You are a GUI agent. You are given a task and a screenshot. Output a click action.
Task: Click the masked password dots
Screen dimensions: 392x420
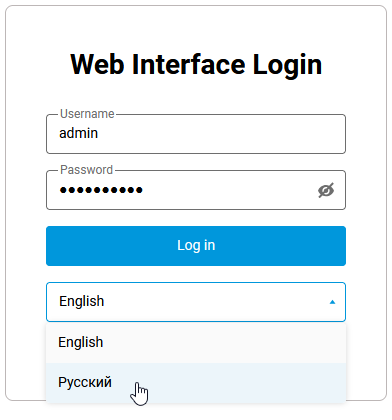101,190
